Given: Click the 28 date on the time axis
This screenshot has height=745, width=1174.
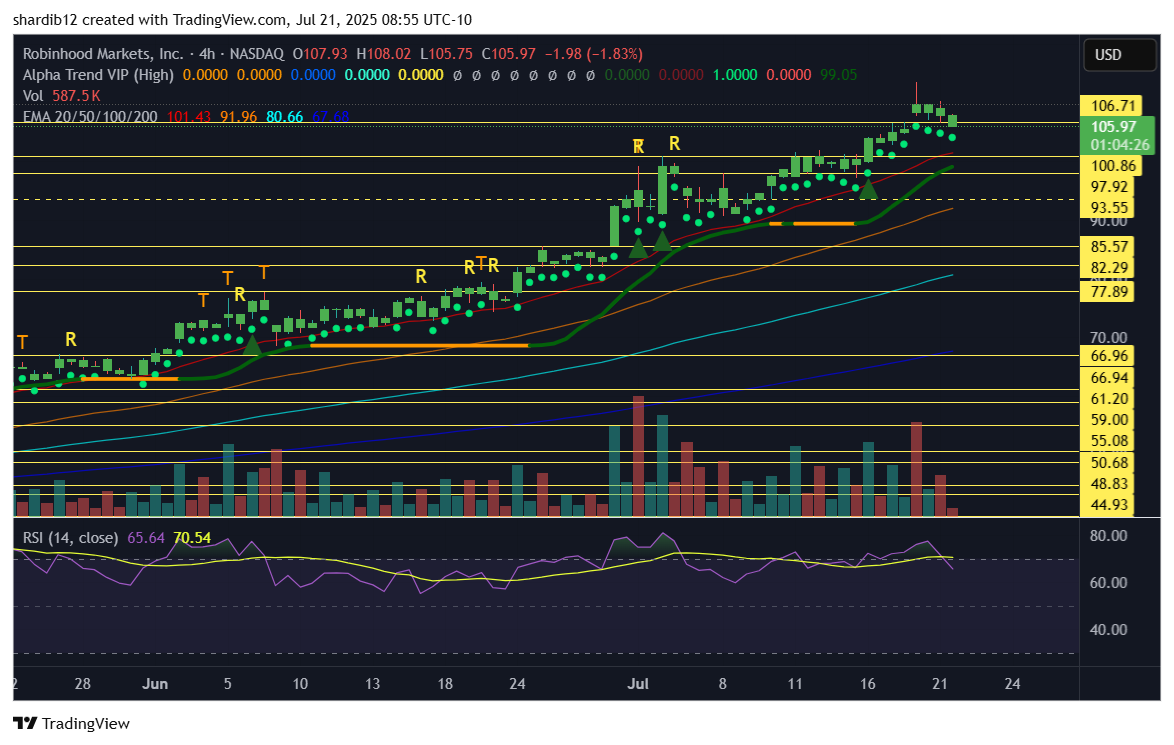Looking at the screenshot, I should coord(82,684).
